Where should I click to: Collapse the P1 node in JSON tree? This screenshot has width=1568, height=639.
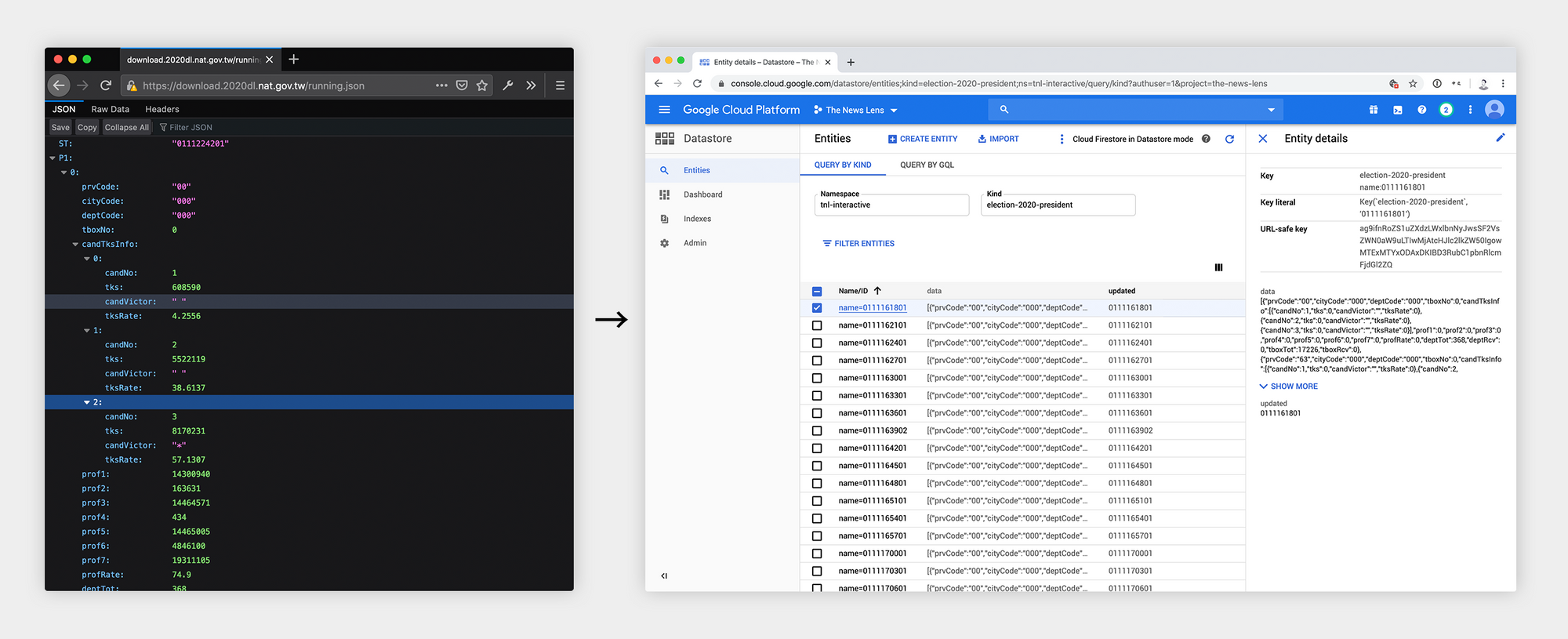[x=53, y=158]
